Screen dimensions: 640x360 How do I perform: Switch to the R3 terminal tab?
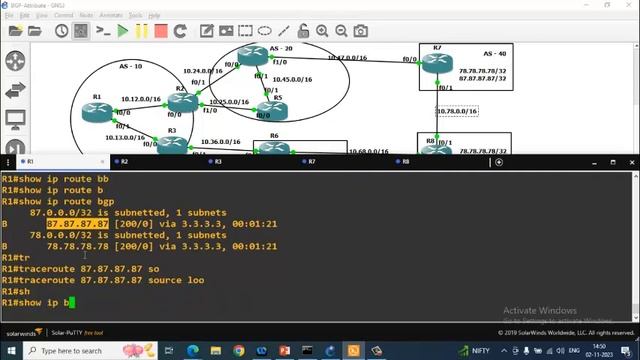click(x=218, y=162)
